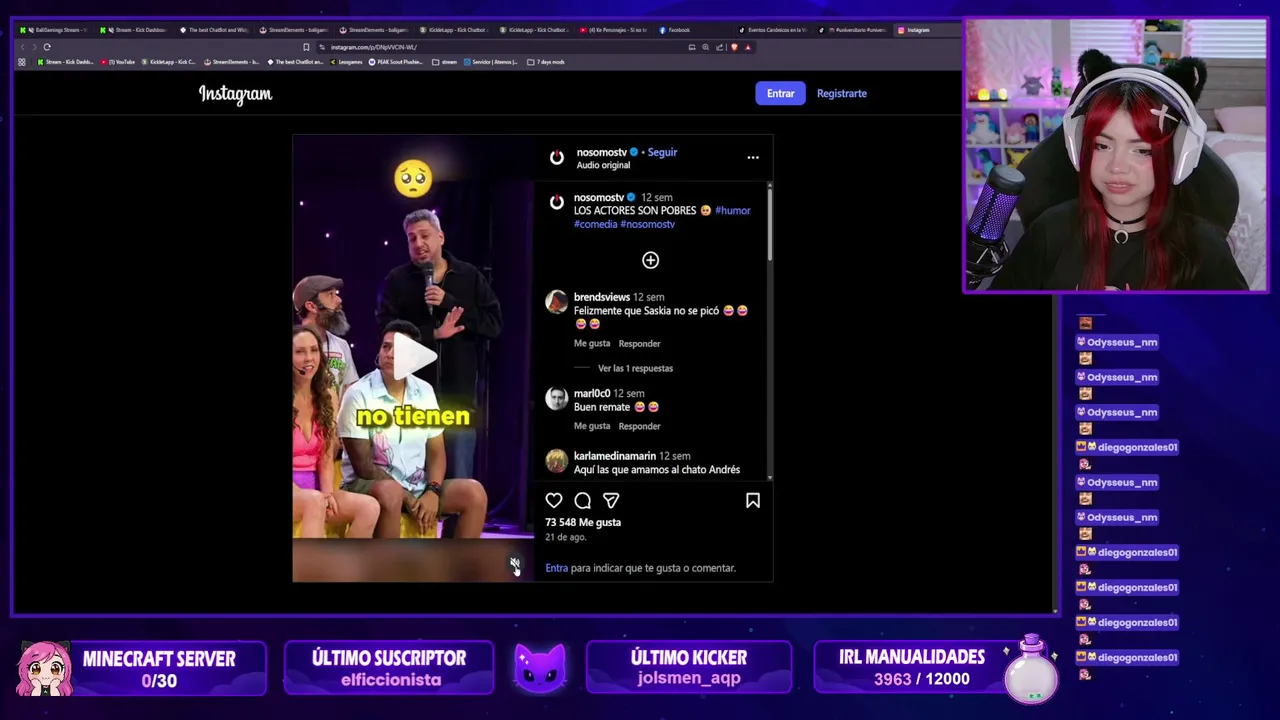
Task: Click 73 548 Me gusta likes count
Action: tap(583, 522)
